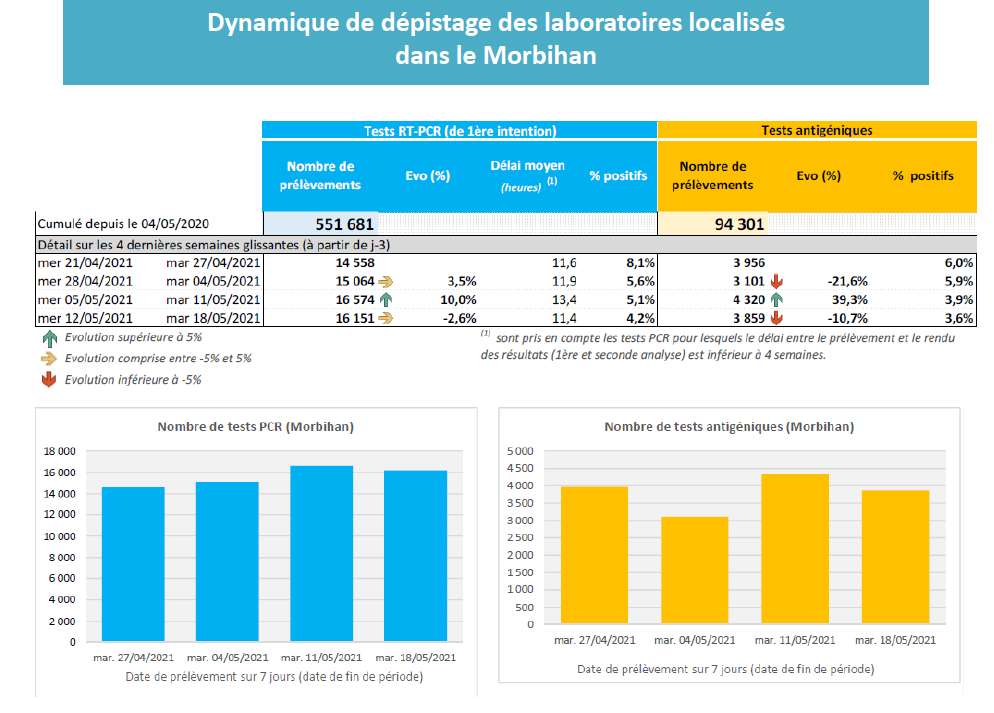The height and width of the screenshot is (713, 994).
Task: Click the orange arrow next to 16 151
Action: click(x=385, y=317)
